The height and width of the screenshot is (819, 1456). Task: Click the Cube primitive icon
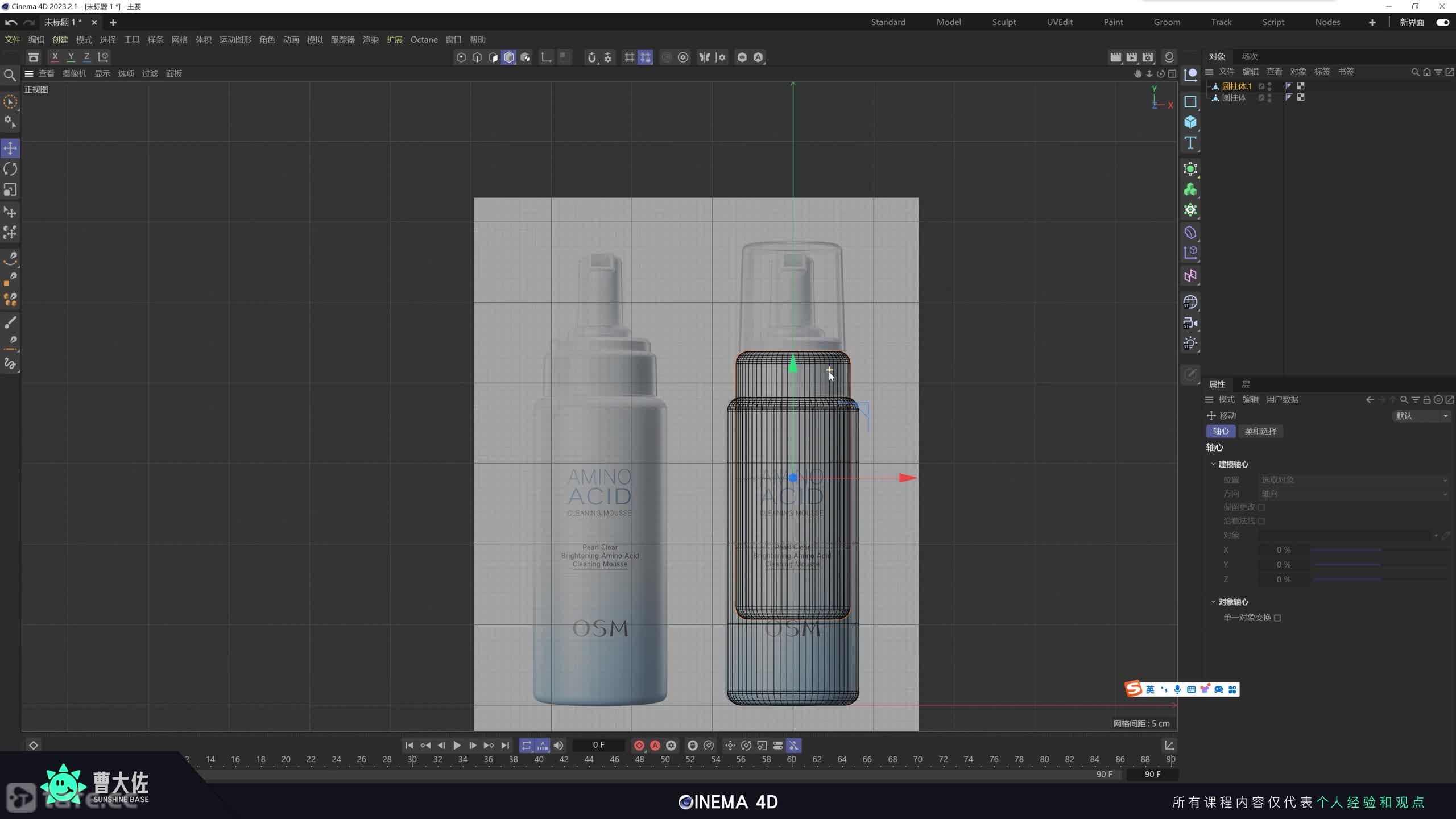tap(1190, 122)
